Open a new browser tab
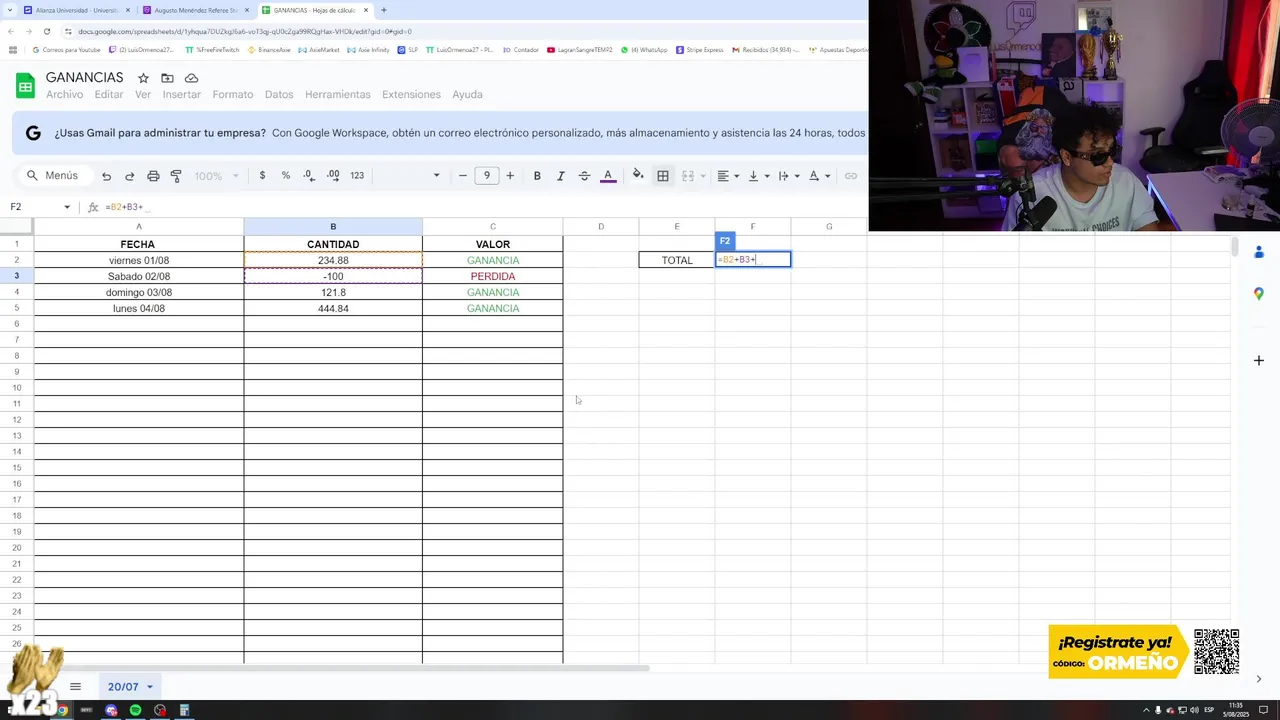 coord(384,10)
